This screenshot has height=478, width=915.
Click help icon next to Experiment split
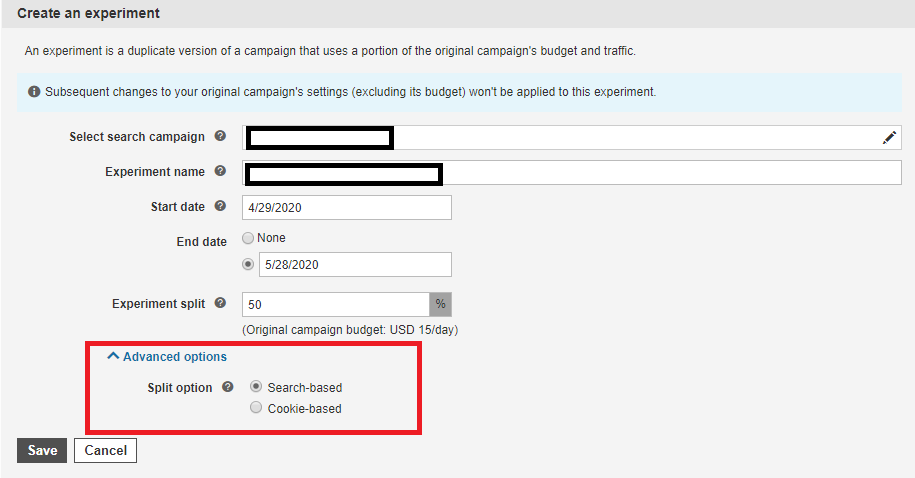click(220, 303)
